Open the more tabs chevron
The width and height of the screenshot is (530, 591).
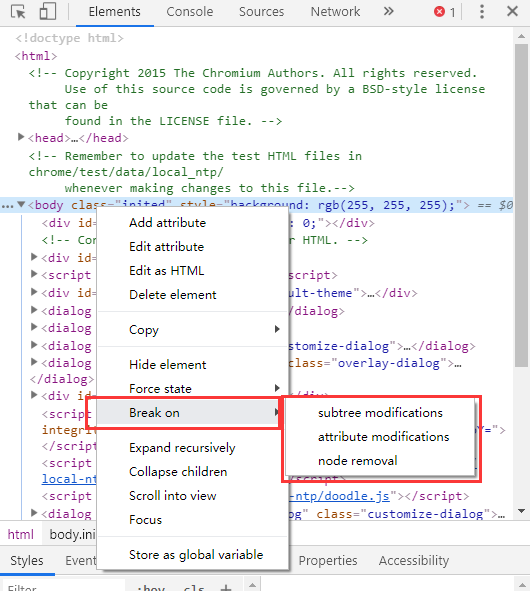click(x=389, y=12)
